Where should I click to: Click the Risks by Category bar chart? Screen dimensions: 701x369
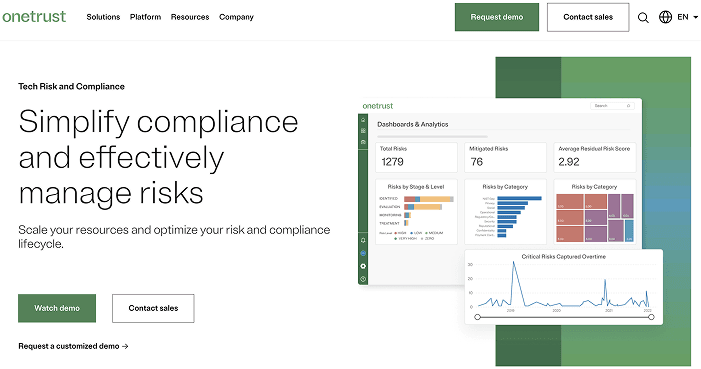tap(505, 212)
